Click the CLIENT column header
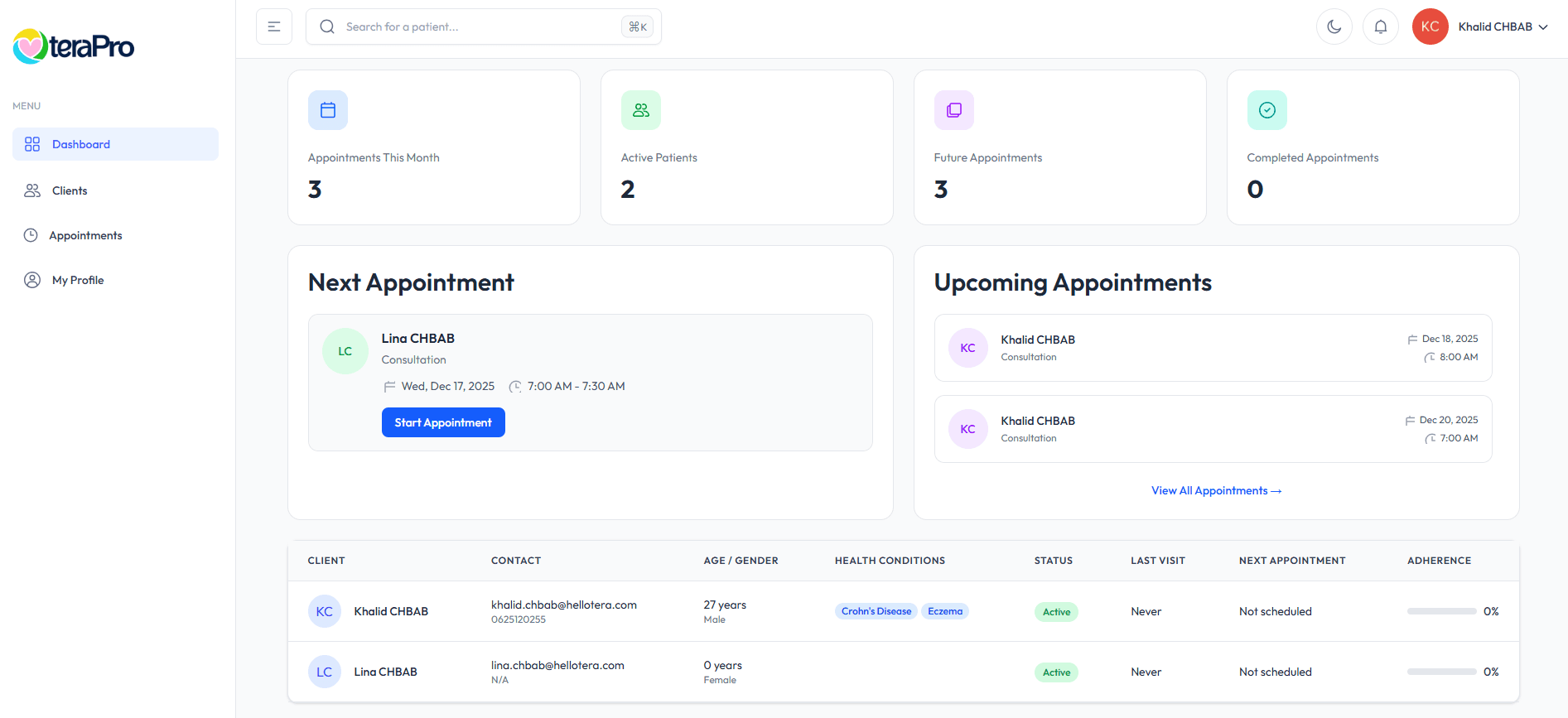The image size is (1568, 718). pyautogui.click(x=326, y=561)
